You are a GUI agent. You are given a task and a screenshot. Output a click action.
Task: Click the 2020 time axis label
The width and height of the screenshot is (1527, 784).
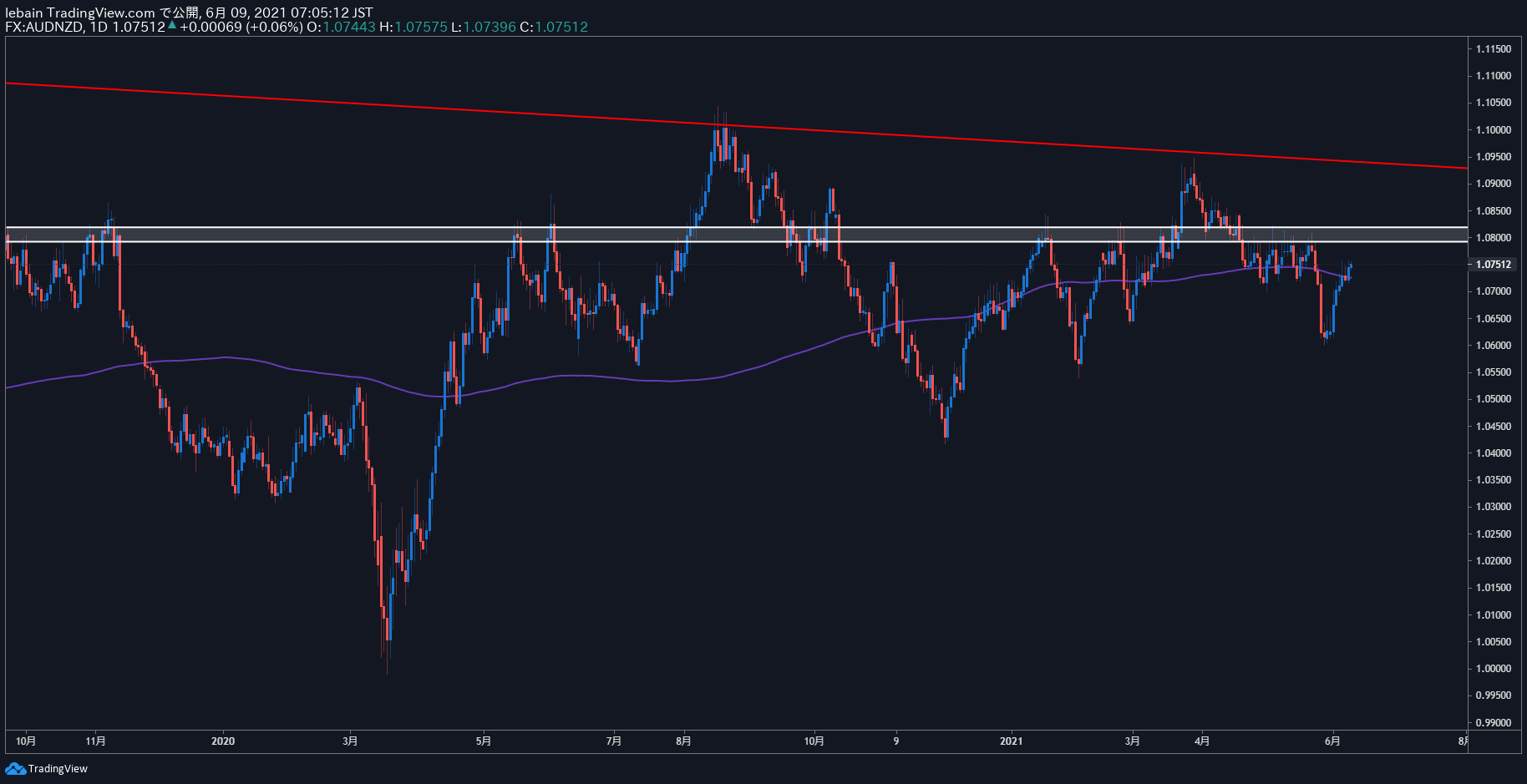coord(223,741)
